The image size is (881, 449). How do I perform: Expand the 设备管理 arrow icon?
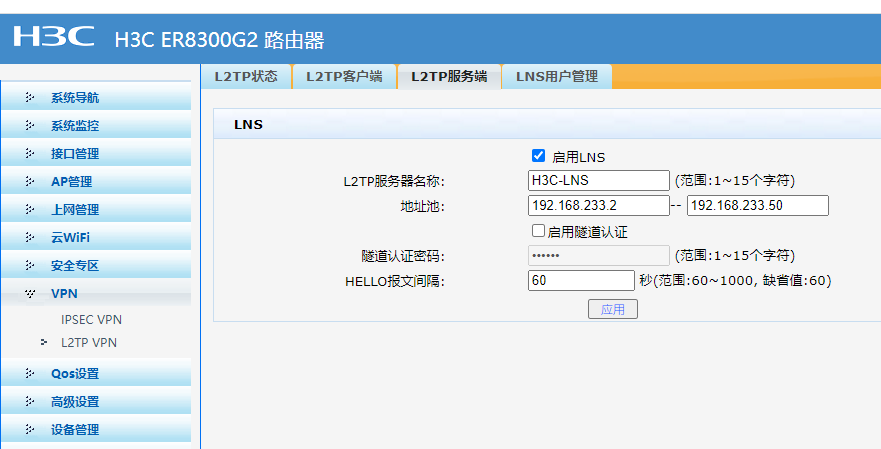30,429
